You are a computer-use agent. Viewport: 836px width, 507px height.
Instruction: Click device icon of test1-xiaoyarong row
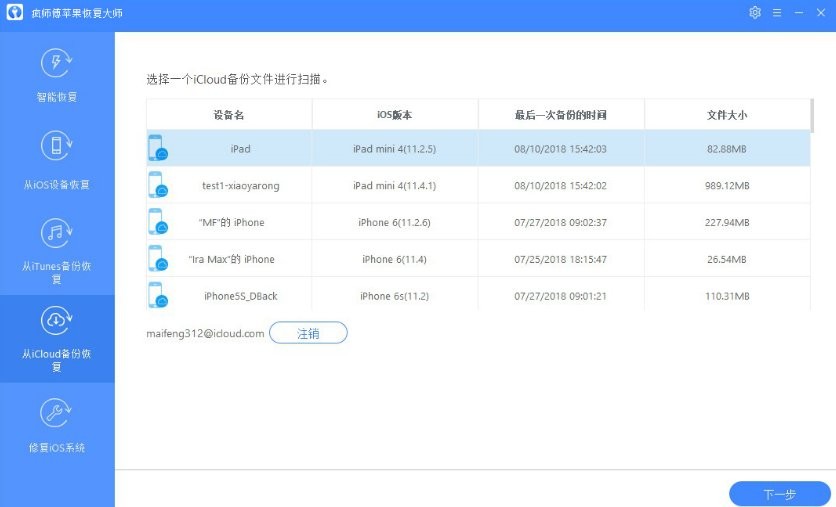[157, 185]
